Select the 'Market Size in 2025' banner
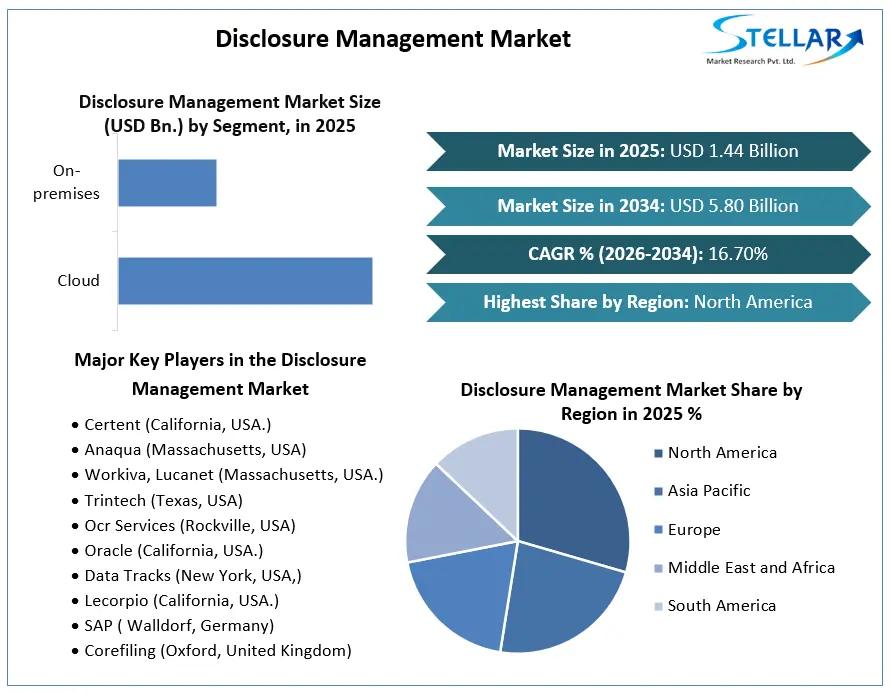 (x=648, y=151)
